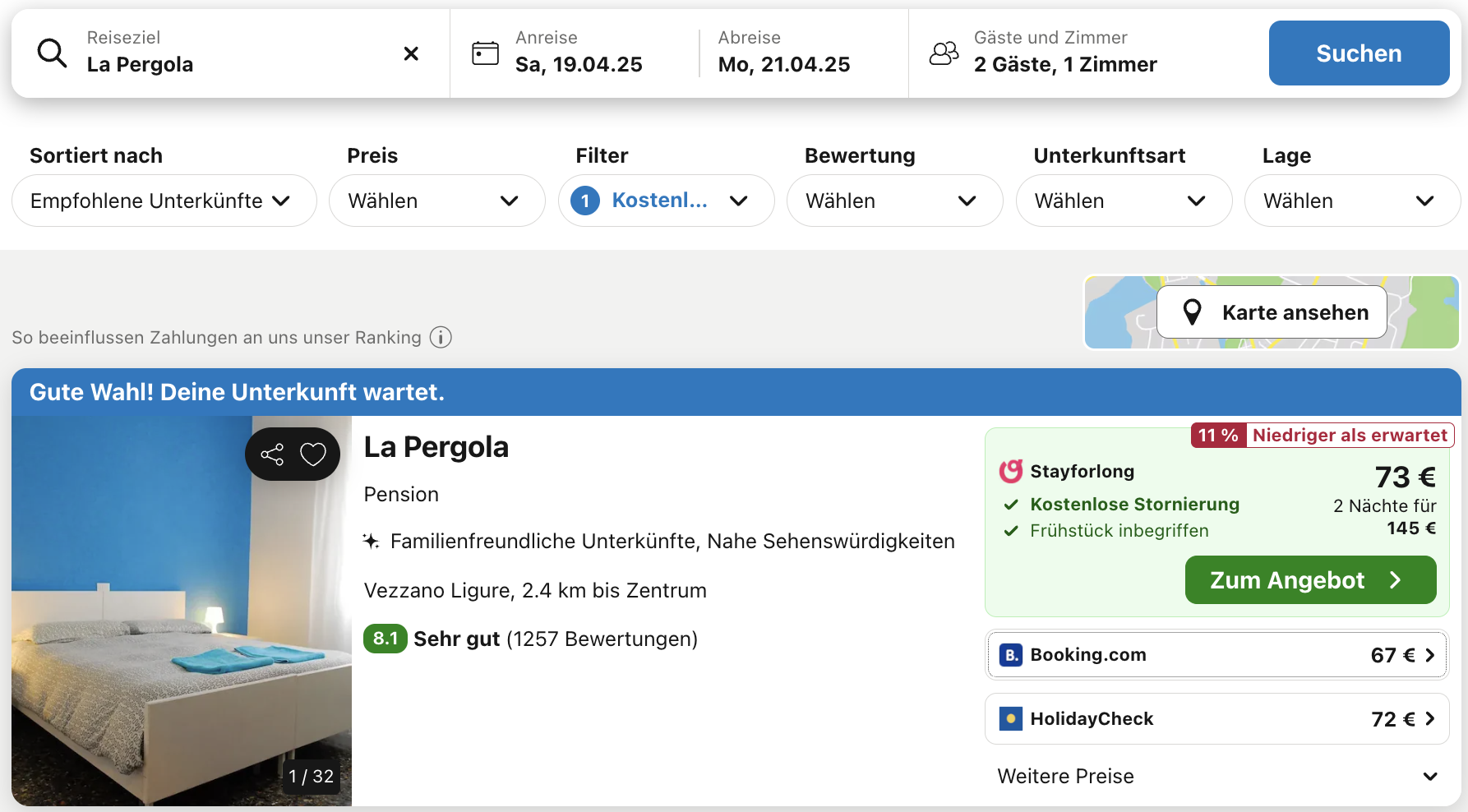Click Zum Angebot for Stayforlong

click(1311, 580)
